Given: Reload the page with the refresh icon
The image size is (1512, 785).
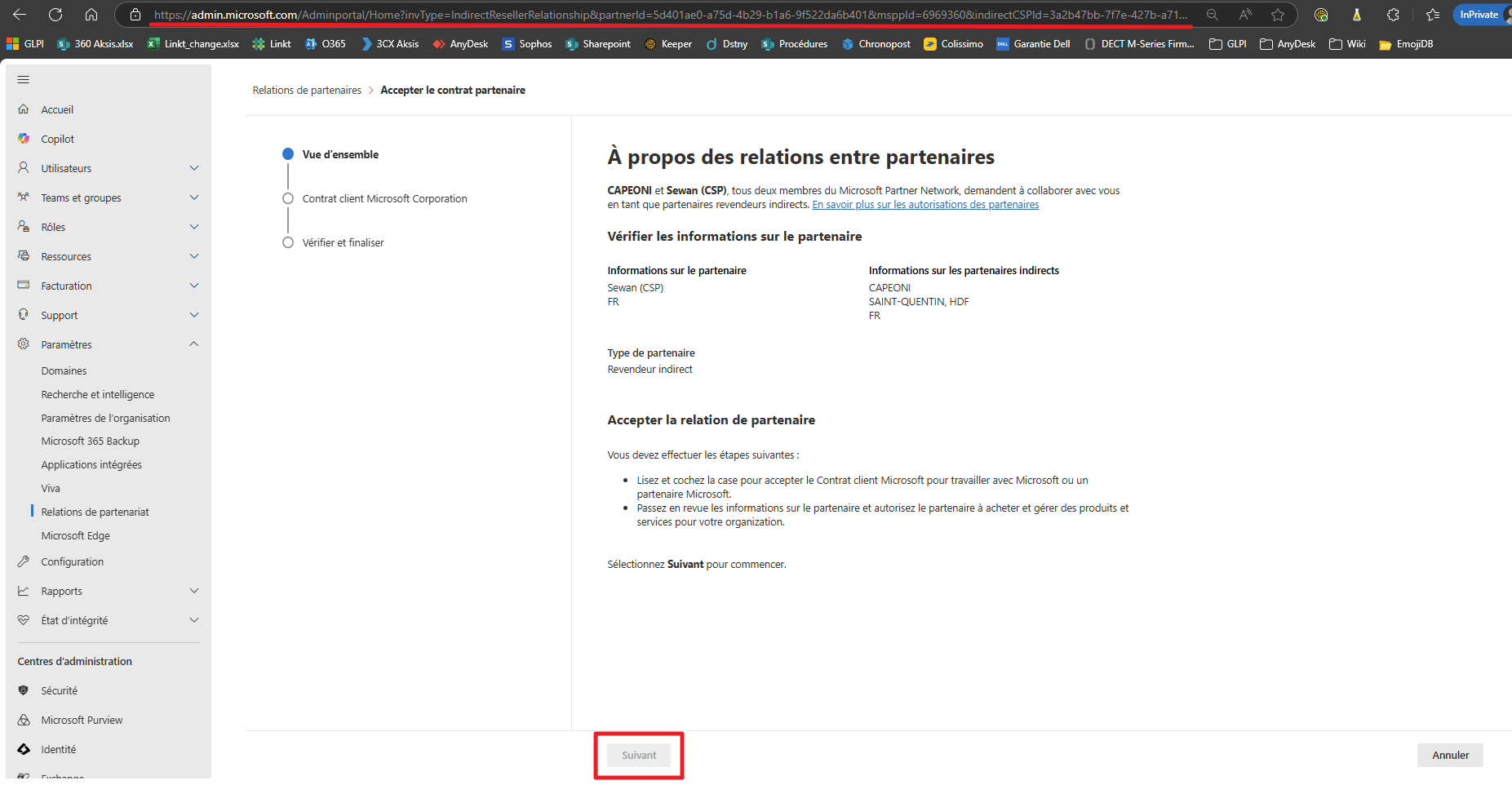Looking at the screenshot, I should 55,15.
